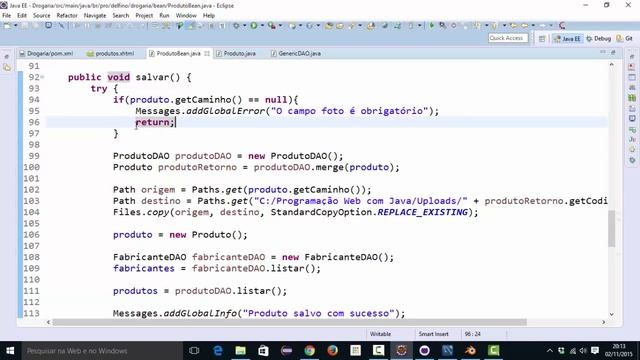Open the File menu
640x360 pixels.
pos(7,16)
